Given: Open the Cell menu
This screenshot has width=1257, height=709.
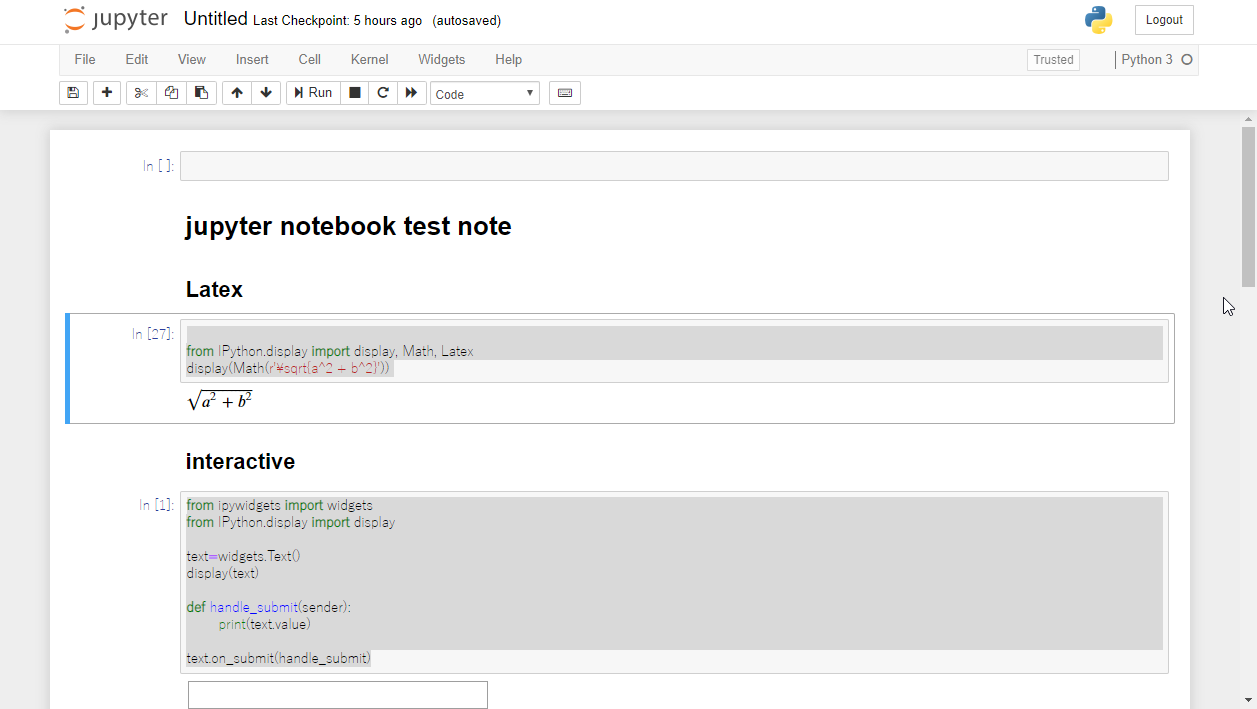Looking at the screenshot, I should tap(310, 60).
